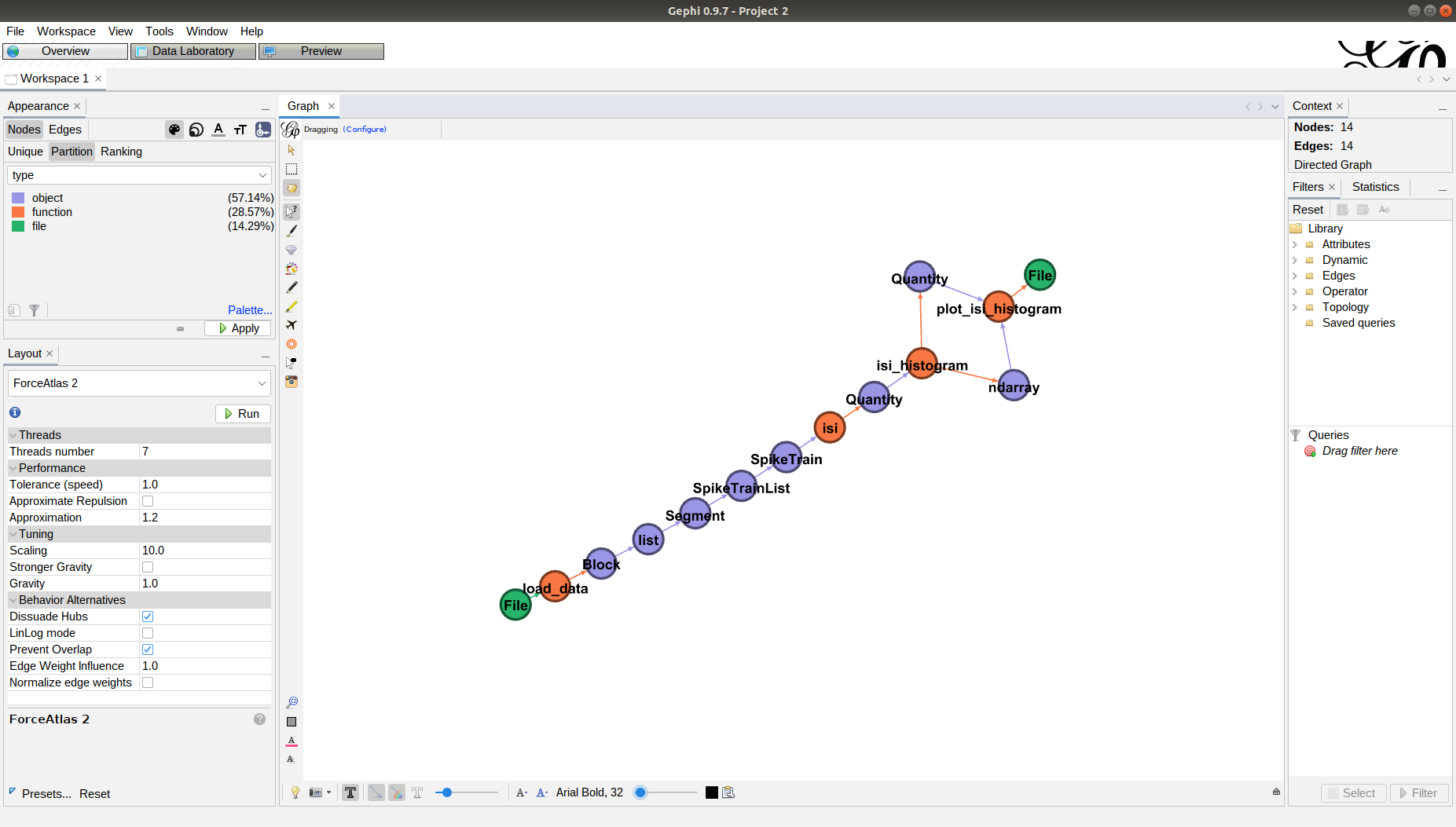Switch to the Edges appearance tab
Screen dimensions: 1456x827
point(65,130)
